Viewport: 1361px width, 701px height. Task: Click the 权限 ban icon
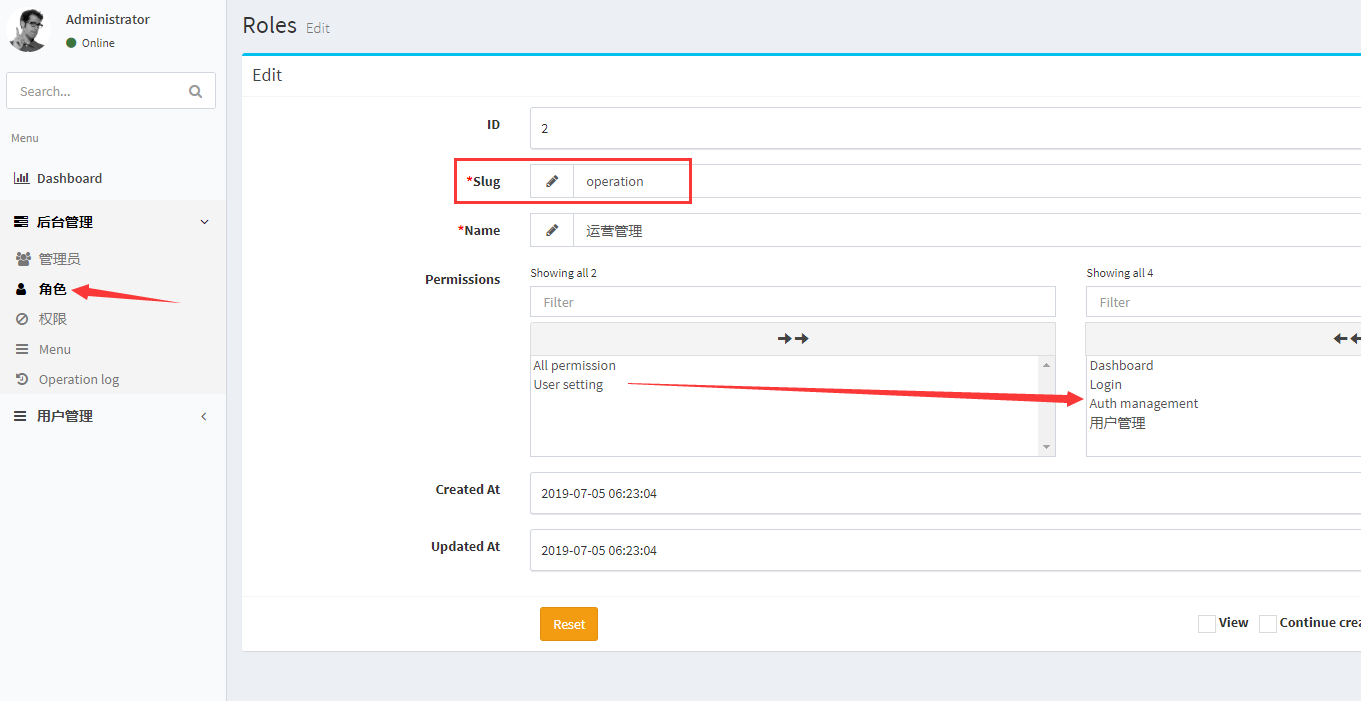[21, 319]
